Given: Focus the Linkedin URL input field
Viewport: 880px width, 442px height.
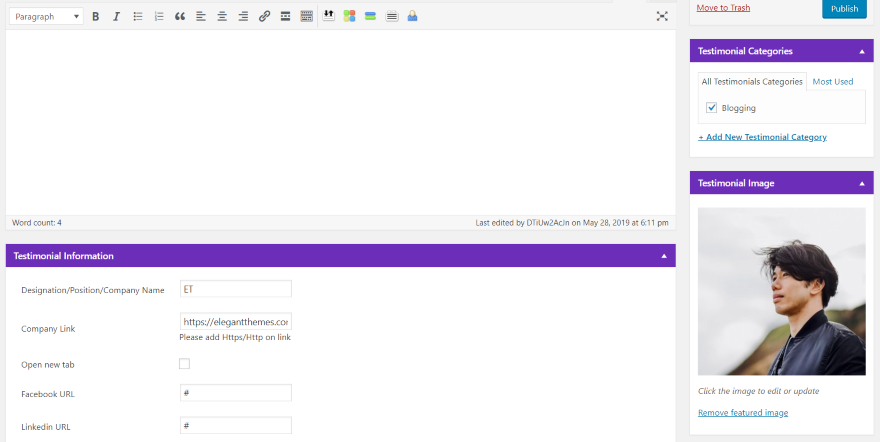Looking at the screenshot, I should [236, 425].
